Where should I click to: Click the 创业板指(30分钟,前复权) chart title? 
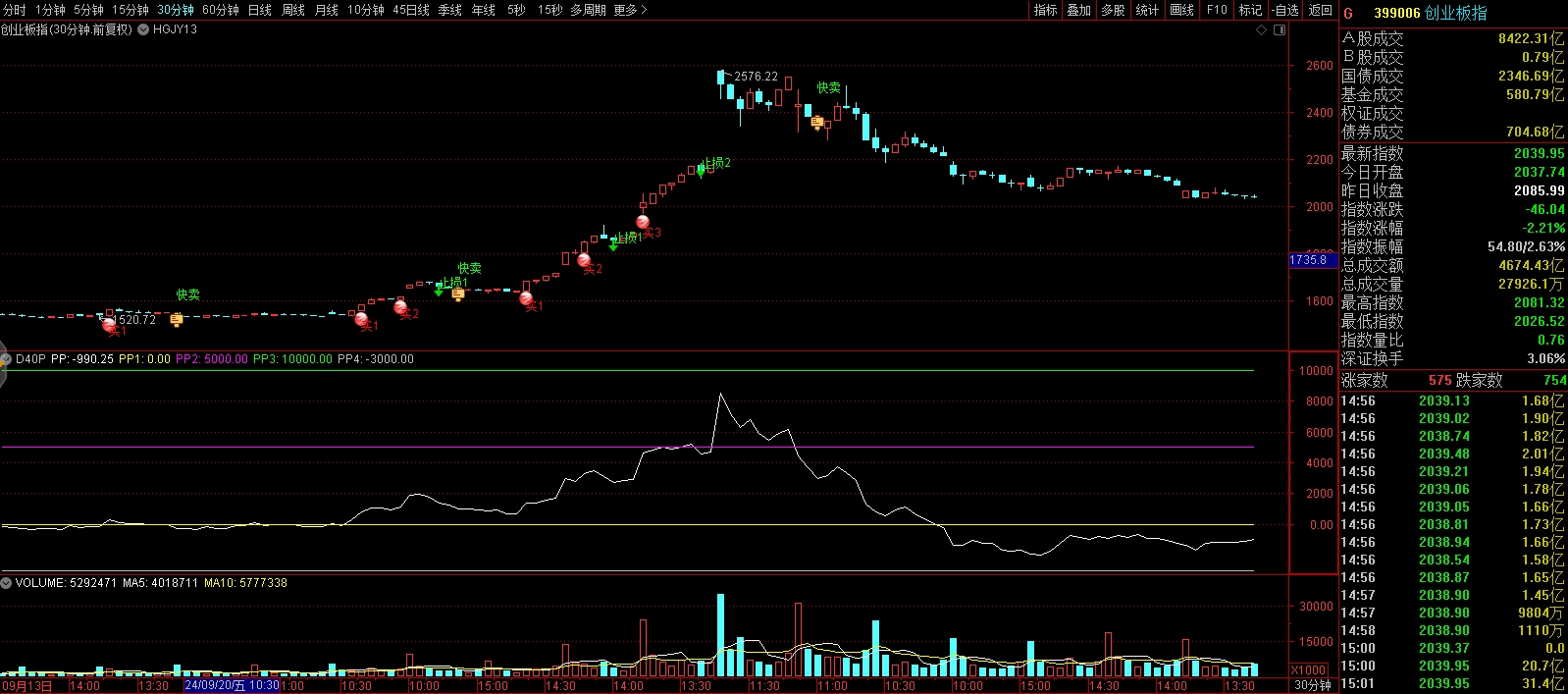tap(66, 29)
